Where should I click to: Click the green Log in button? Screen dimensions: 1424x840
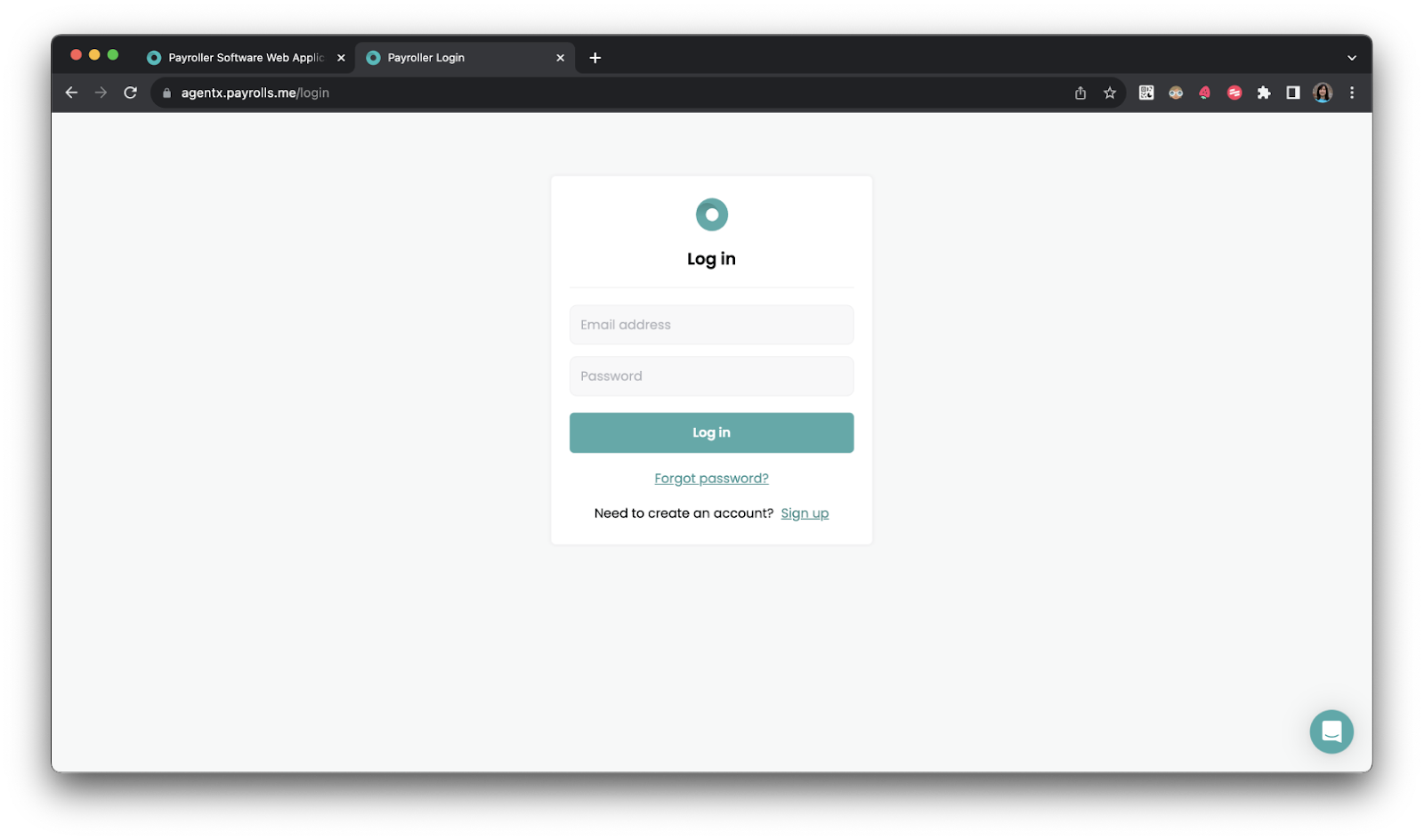(711, 432)
